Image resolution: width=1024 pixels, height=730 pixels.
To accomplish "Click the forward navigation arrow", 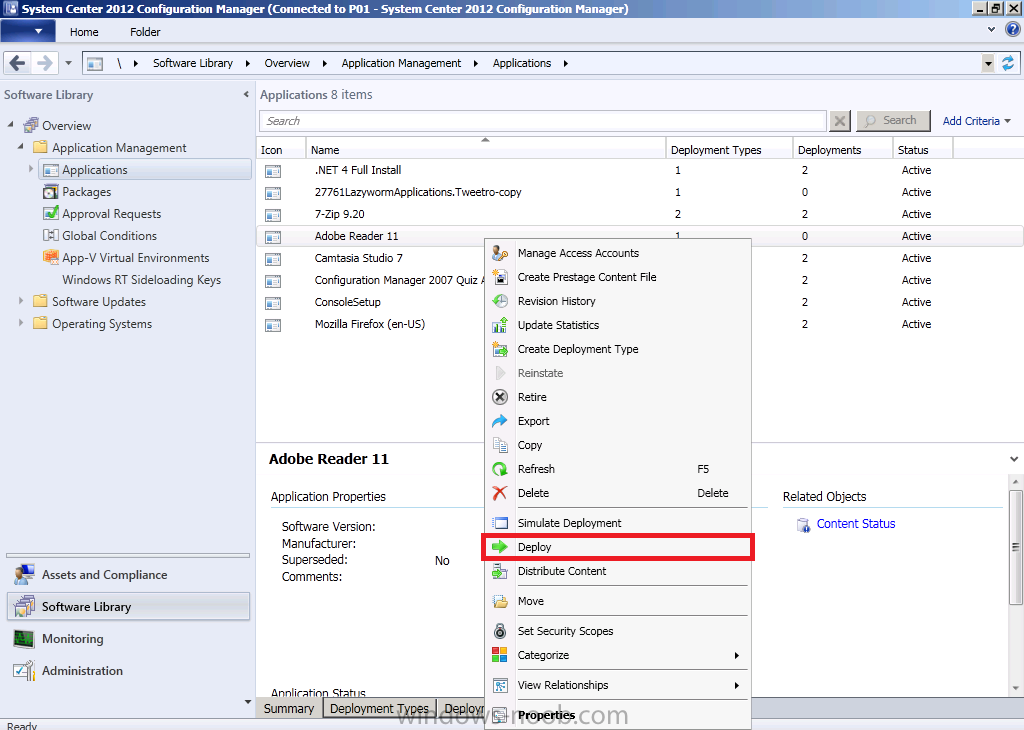I will [44, 63].
